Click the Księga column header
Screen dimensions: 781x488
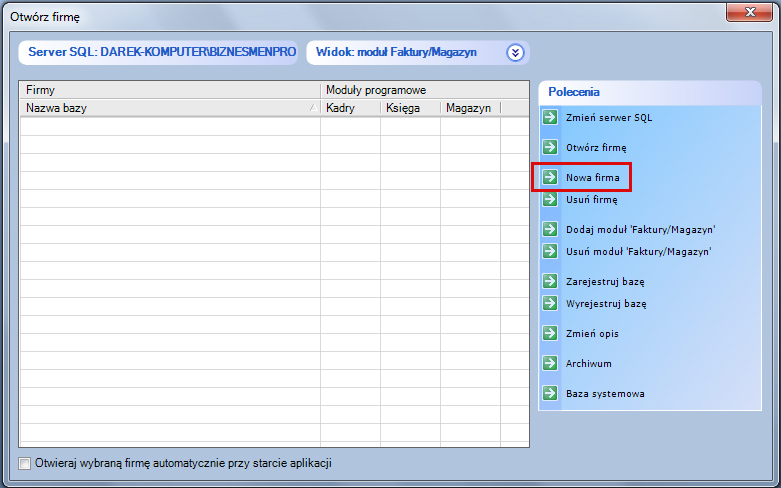point(410,108)
